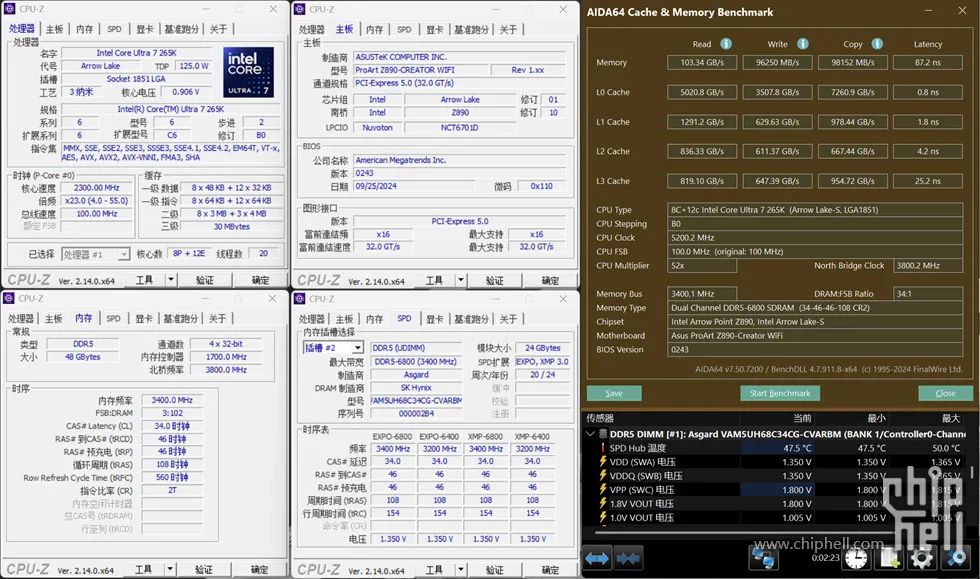Image resolution: width=980 pixels, height=579 pixels.
Task: Click 确定 in CPU-Z mainboard window
Action: tap(550, 280)
